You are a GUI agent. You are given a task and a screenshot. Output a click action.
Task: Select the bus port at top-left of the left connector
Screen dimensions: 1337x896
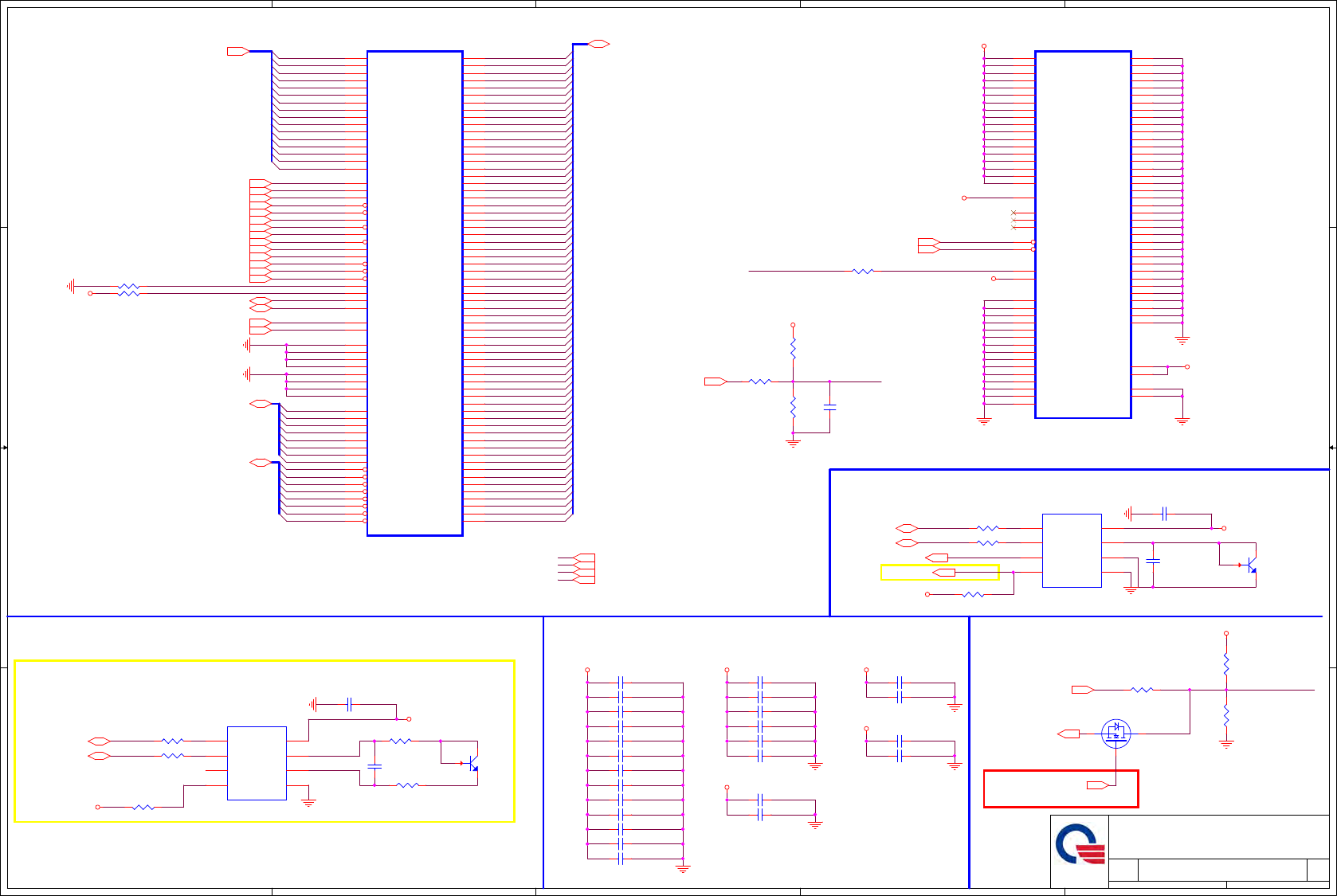point(238,51)
